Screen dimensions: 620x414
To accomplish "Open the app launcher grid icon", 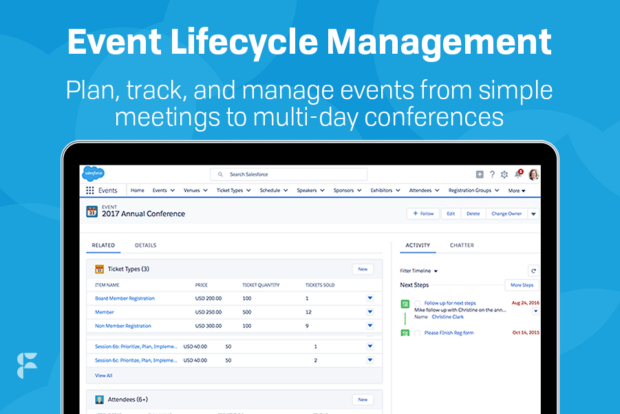I will [90, 191].
